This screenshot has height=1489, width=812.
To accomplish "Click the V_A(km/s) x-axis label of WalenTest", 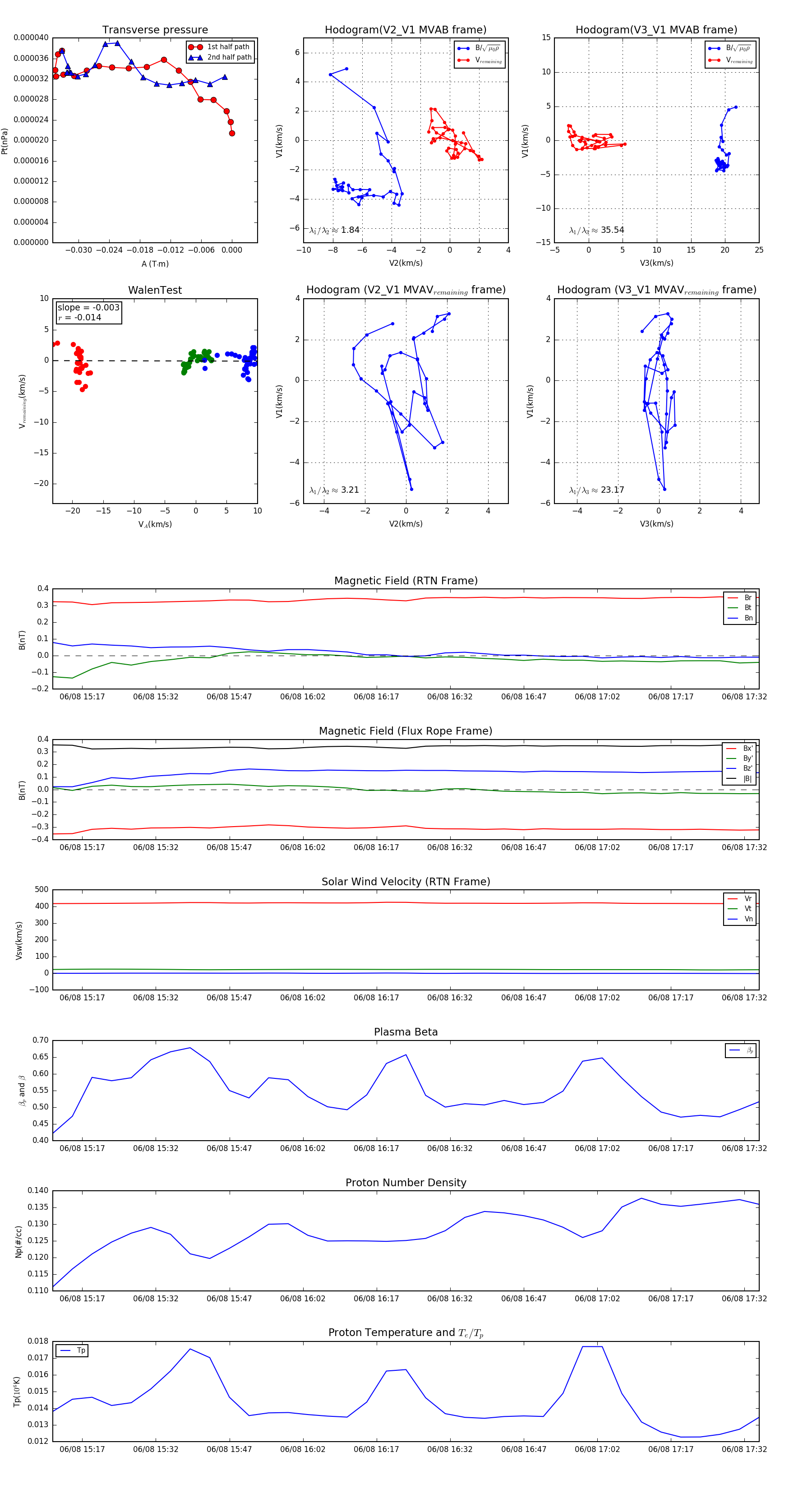I will coord(155,524).
